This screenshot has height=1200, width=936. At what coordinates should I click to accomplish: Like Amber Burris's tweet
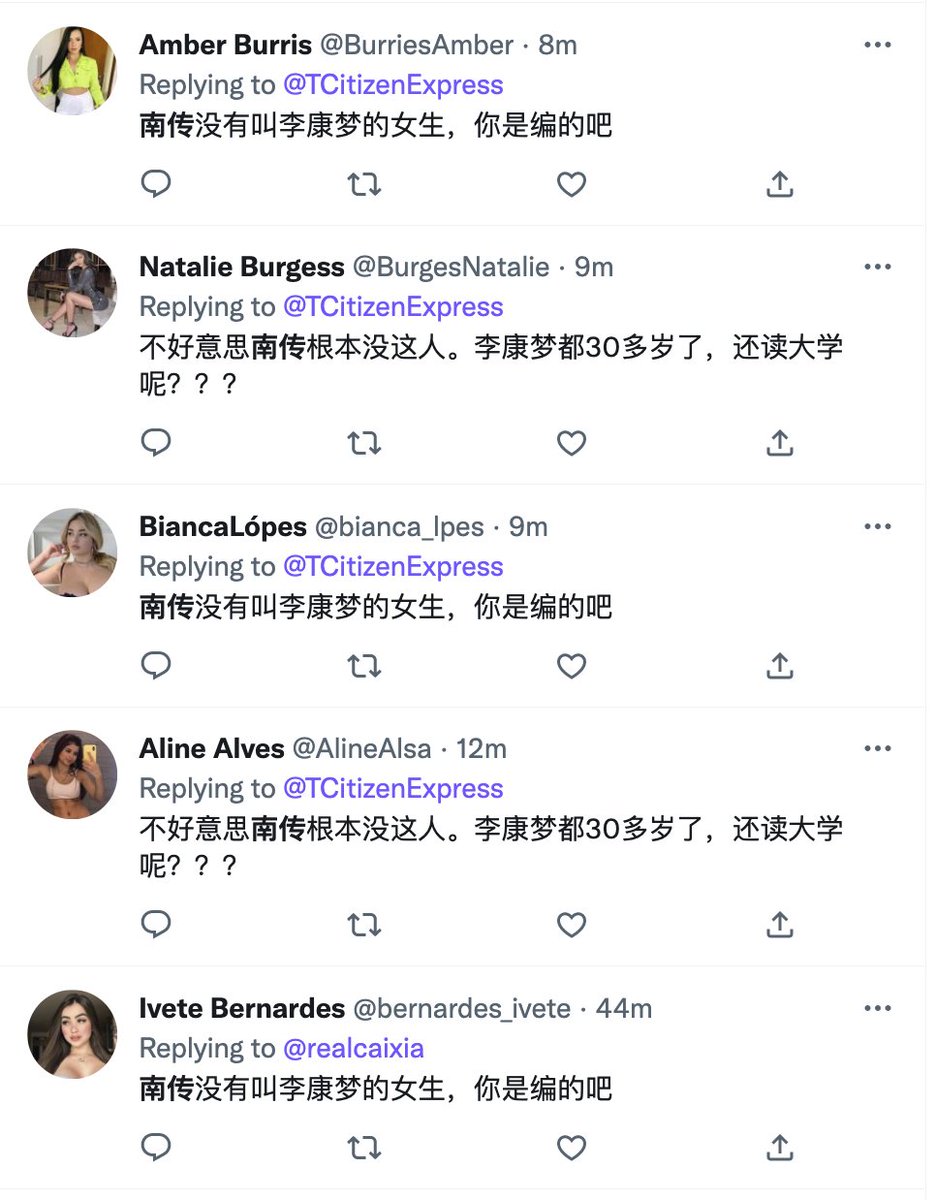(571, 184)
